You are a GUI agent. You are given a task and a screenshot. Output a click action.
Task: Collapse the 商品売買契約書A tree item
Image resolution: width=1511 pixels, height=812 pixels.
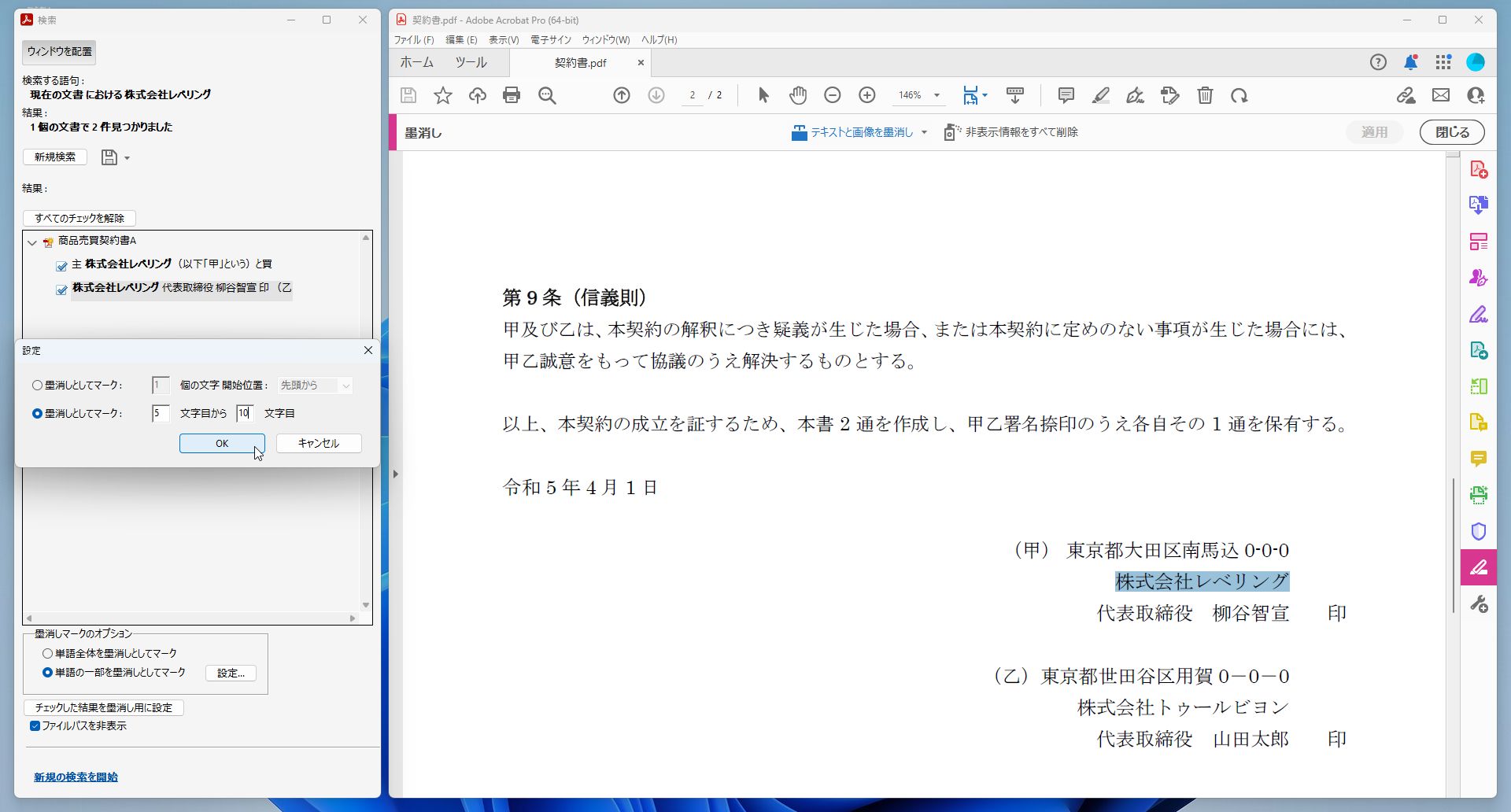tap(31, 242)
